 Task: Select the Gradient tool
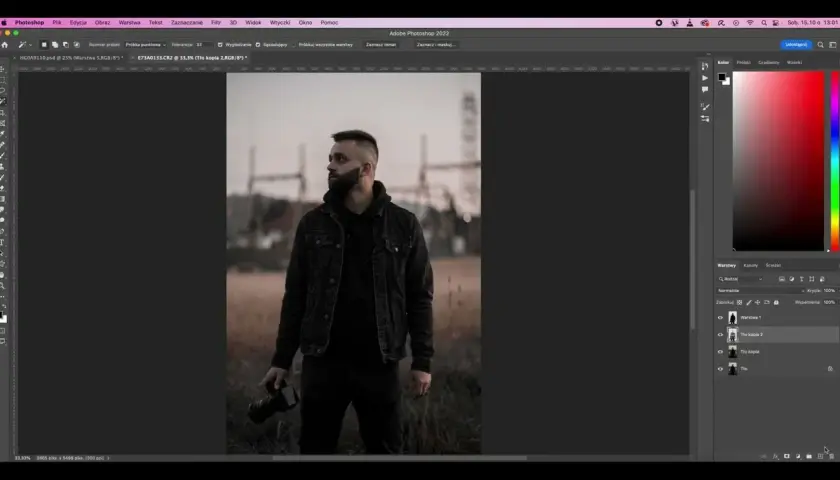point(3,199)
